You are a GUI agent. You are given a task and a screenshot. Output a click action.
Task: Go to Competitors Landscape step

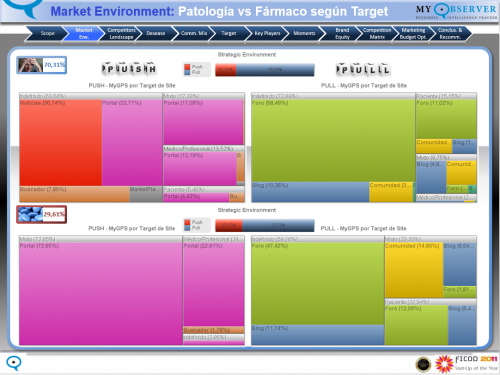point(121,33)
